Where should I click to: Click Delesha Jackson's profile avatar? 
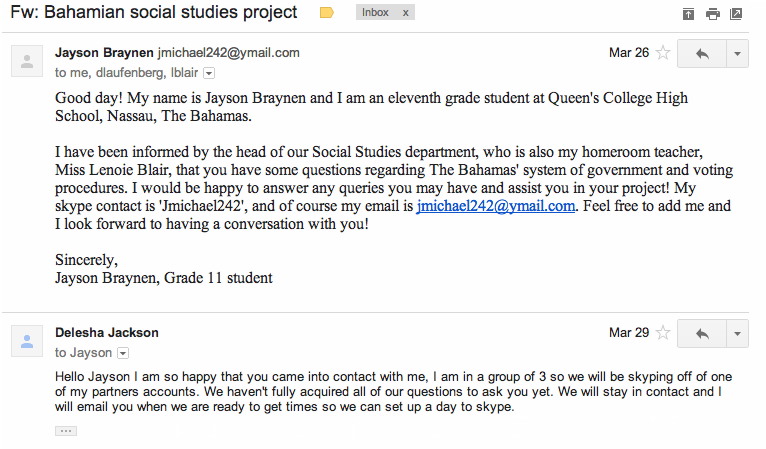pos(27,341)
